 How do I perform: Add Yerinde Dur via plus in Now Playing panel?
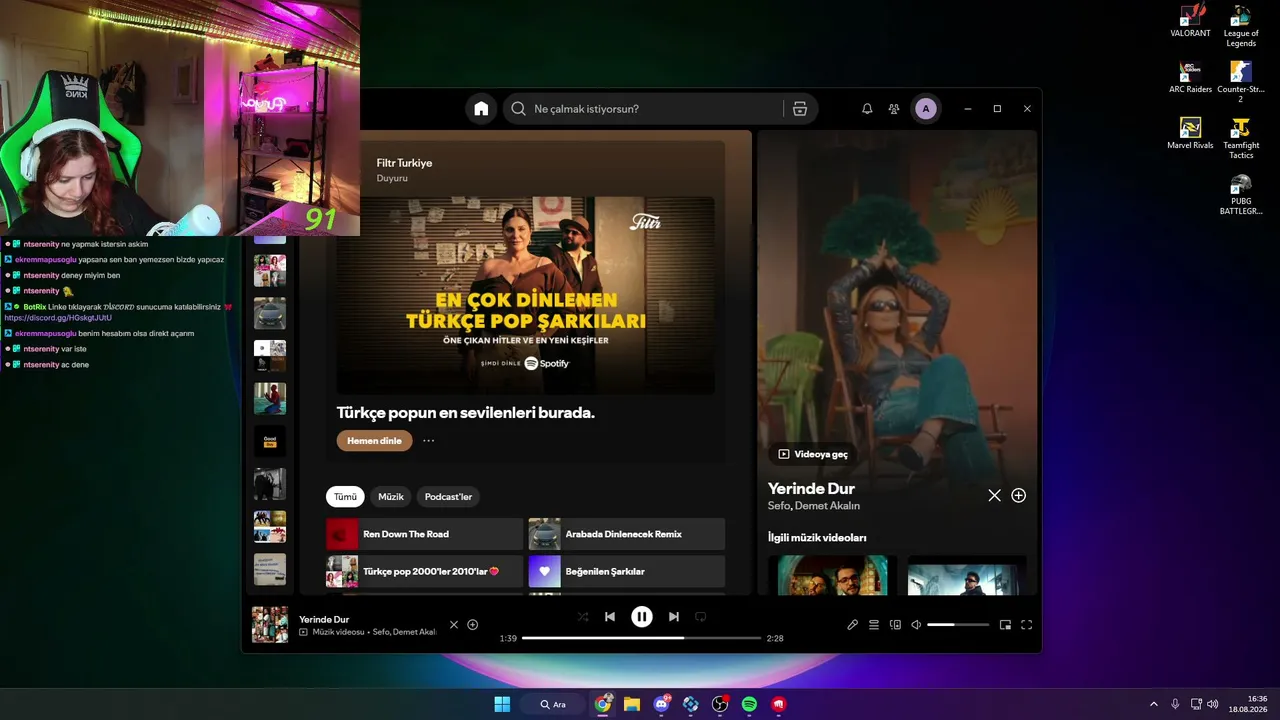tap(1018, 495)
